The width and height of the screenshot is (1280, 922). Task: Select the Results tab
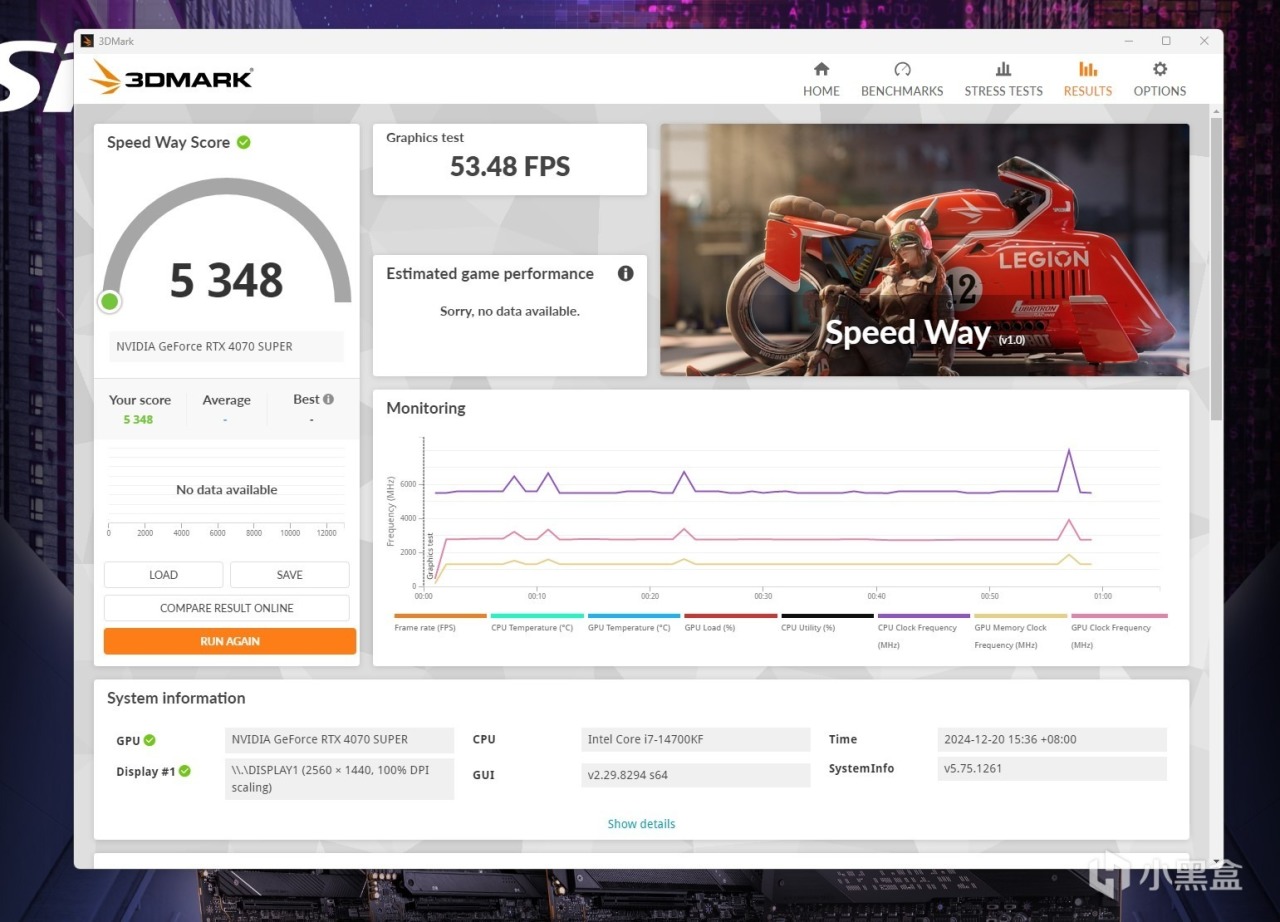[1088, 79]
